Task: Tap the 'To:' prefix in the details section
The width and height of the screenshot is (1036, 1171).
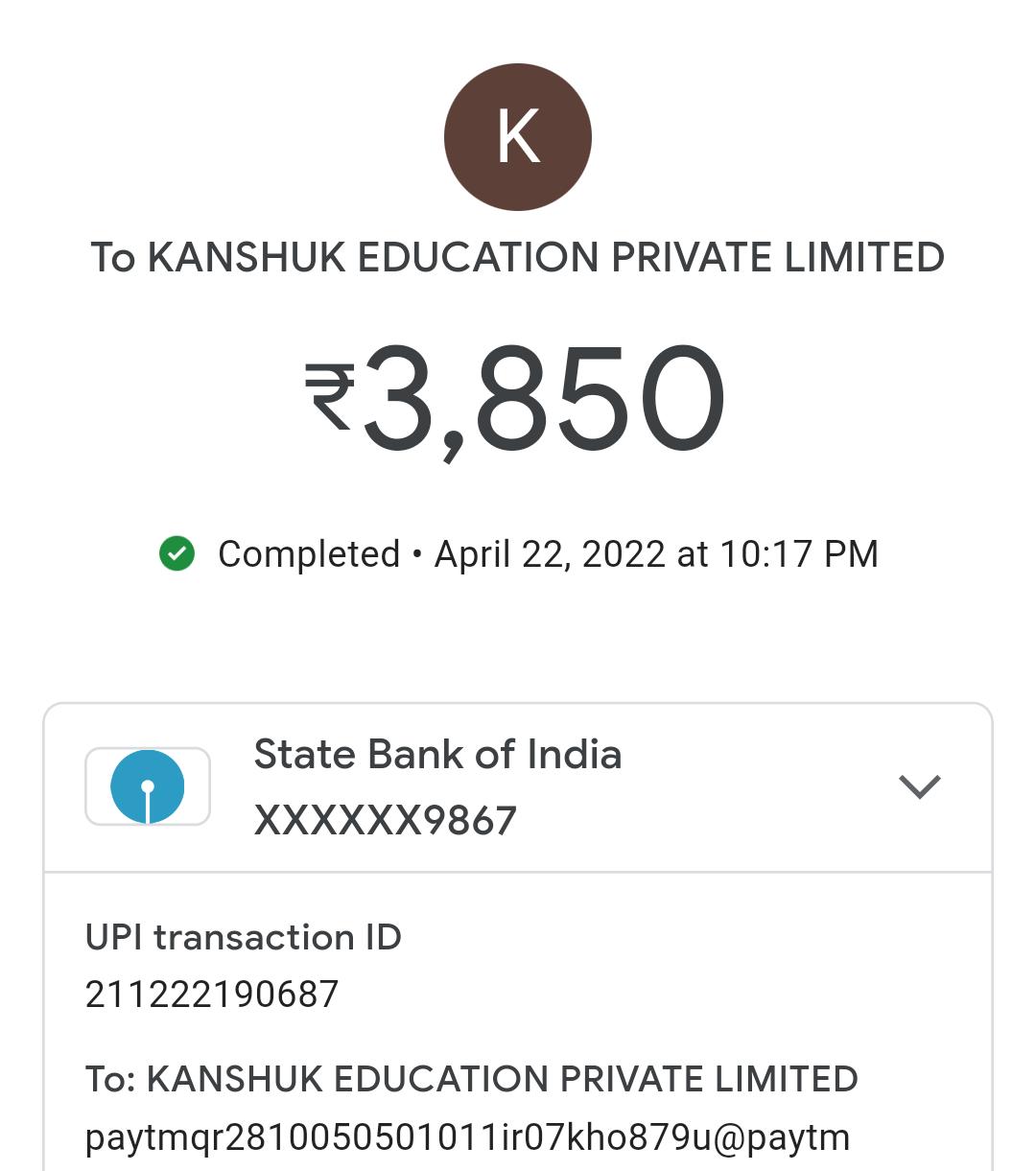Action: point(111,1079)
